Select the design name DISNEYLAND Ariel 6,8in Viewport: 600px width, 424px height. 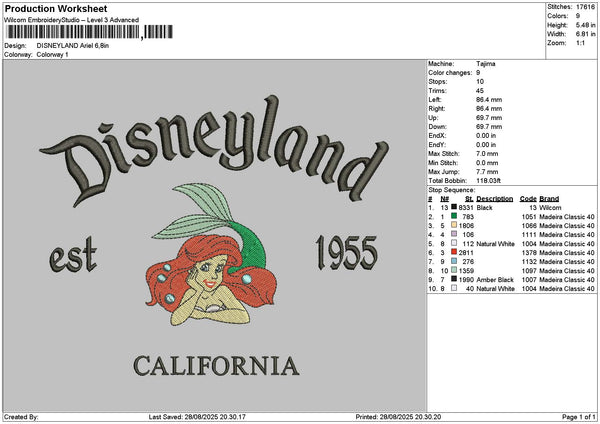pyautogui.click(x=73, y=46)
